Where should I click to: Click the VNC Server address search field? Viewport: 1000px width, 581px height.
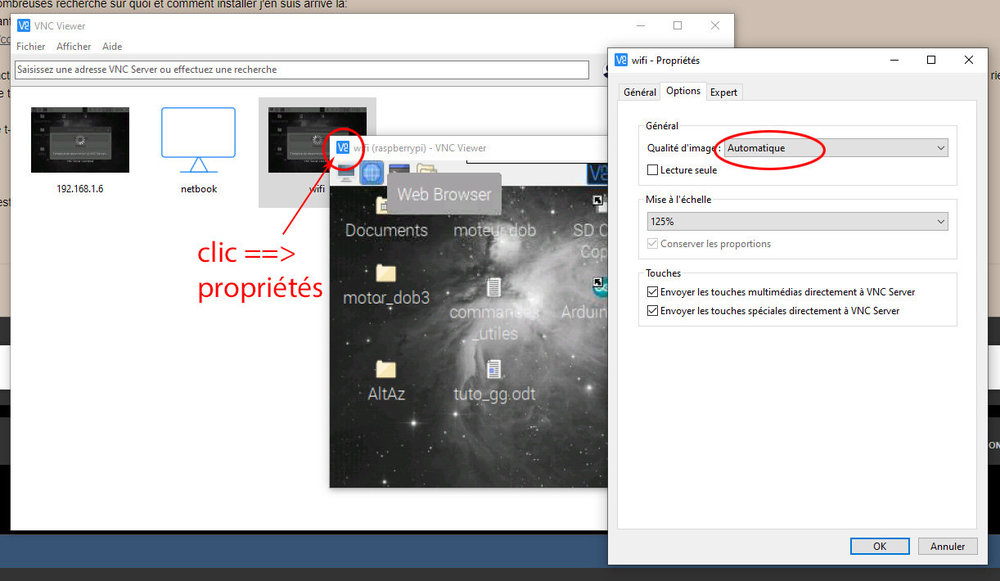[x=302, y=70]
